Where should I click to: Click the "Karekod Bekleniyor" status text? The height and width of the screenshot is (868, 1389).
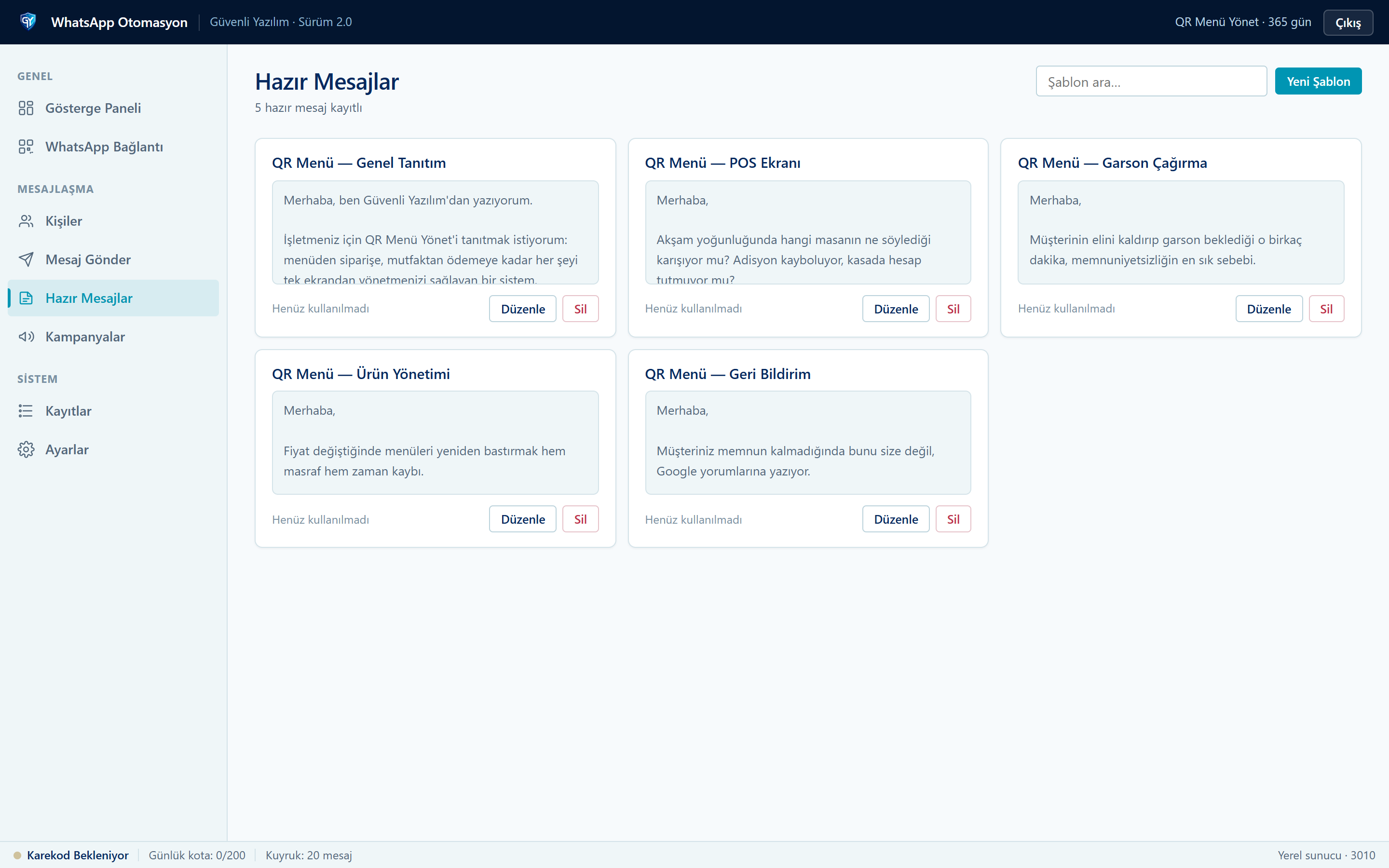pos(78,855)
